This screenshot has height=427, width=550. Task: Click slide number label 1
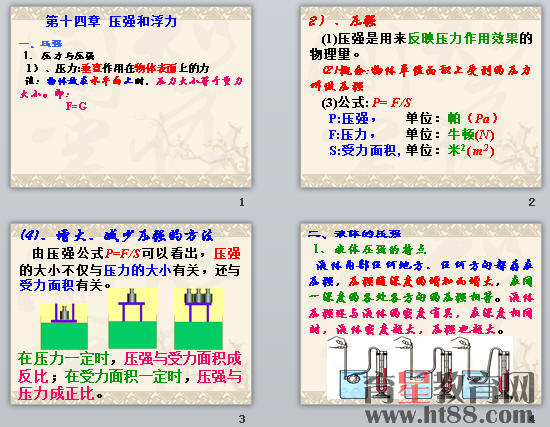click(x=241, y=202)
